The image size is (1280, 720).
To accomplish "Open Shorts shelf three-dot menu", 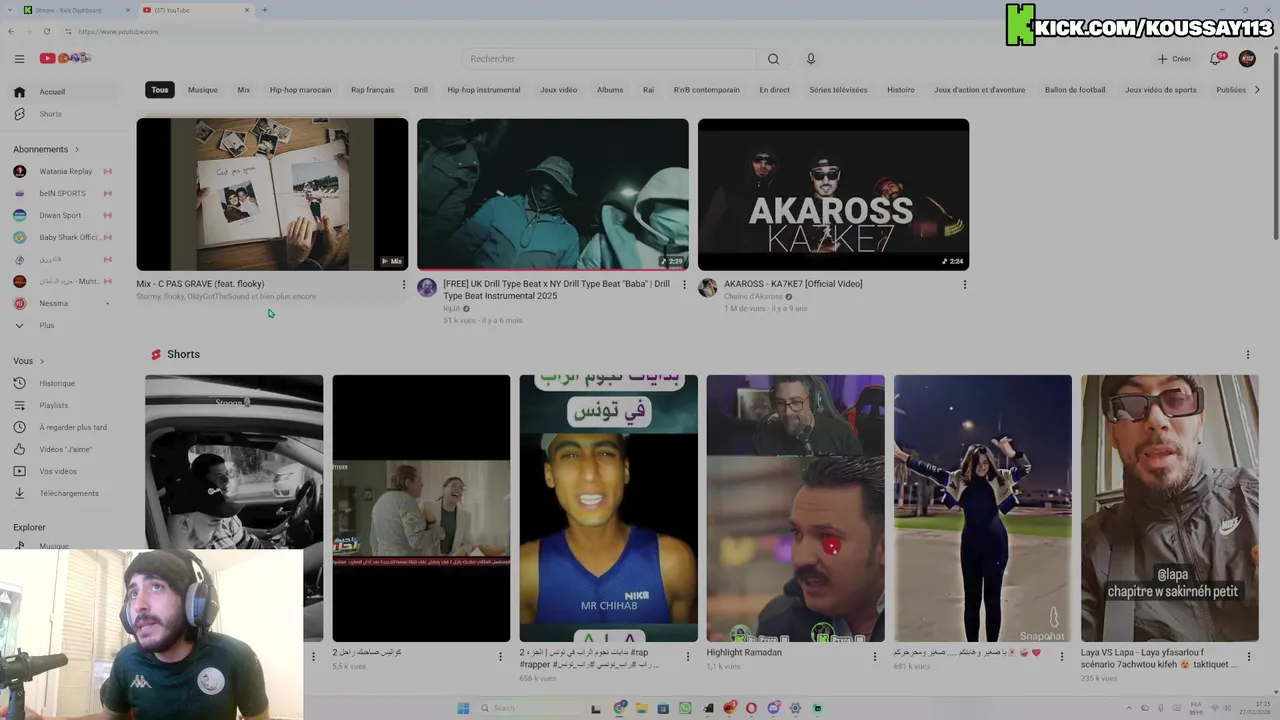I will [x=1248, y=354].
